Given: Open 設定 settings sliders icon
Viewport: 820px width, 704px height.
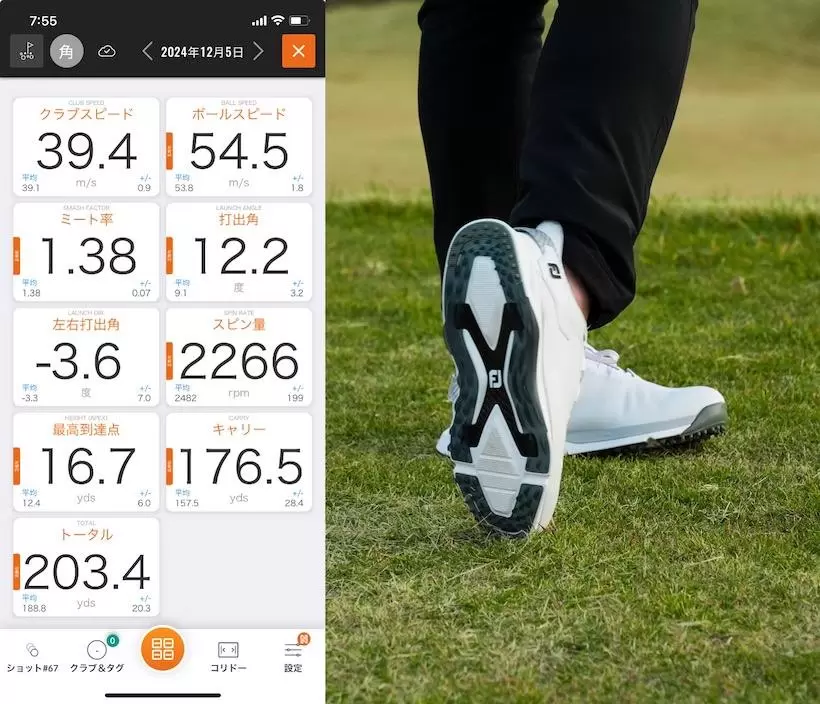Looking at the screenshot, I should (x=293, y=656).
